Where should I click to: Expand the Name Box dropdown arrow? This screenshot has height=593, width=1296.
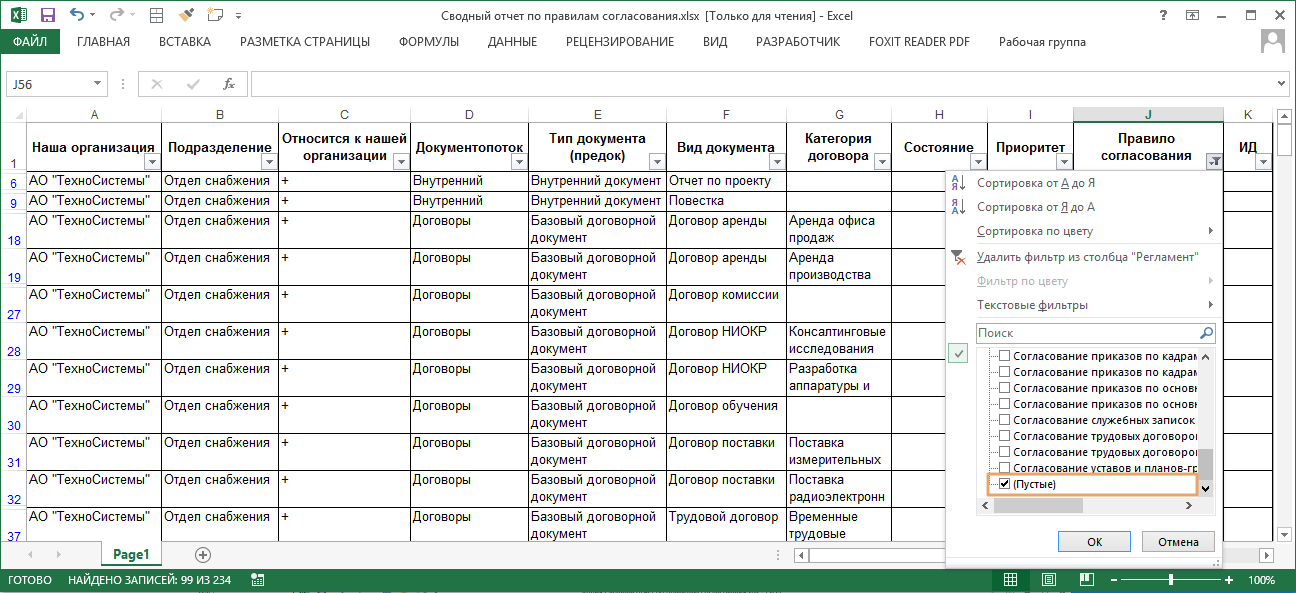[x=97, y=85]
